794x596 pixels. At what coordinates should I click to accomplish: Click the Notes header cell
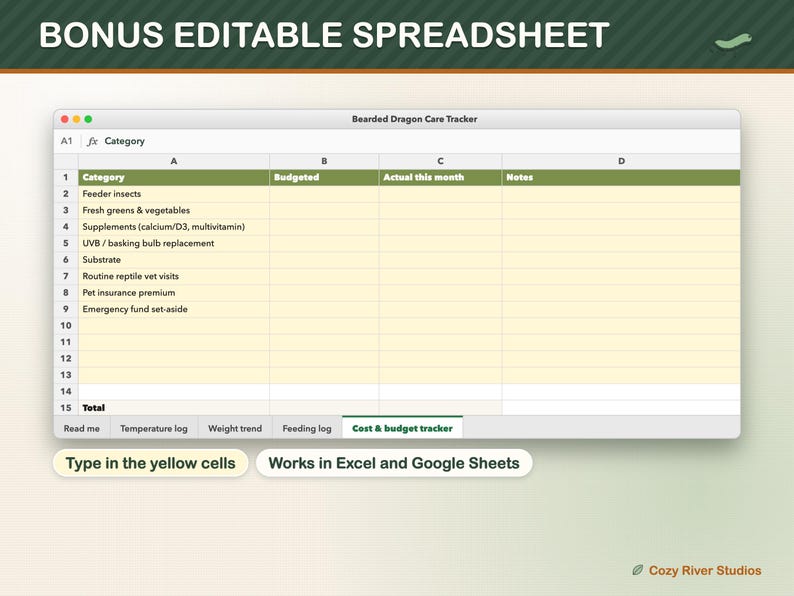[621, 177]
